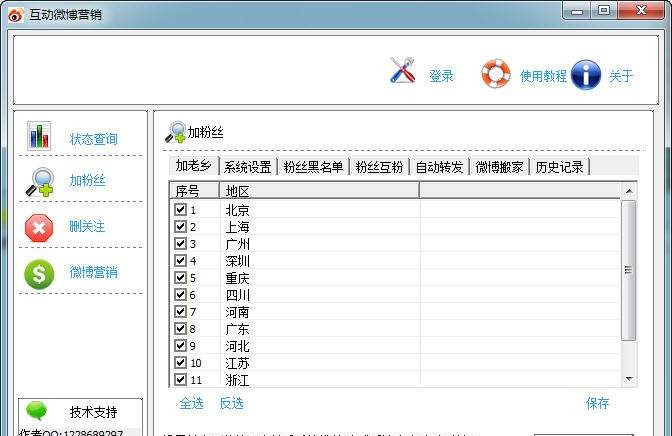The height and width of the screenshot is (436, 672).
Task: Select the 深圳 region text
Action: [237, 261]
